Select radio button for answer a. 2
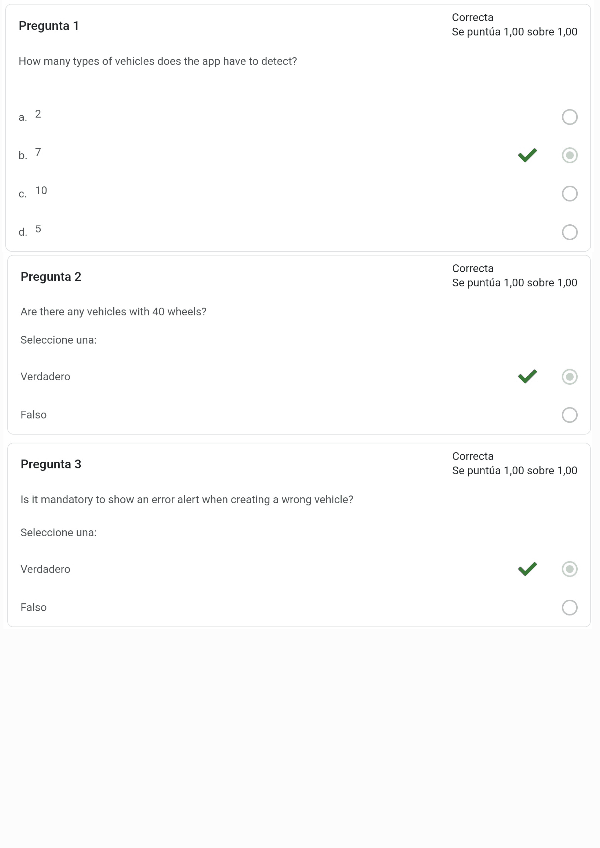600x848 pixels. click(x=569, y=117)
